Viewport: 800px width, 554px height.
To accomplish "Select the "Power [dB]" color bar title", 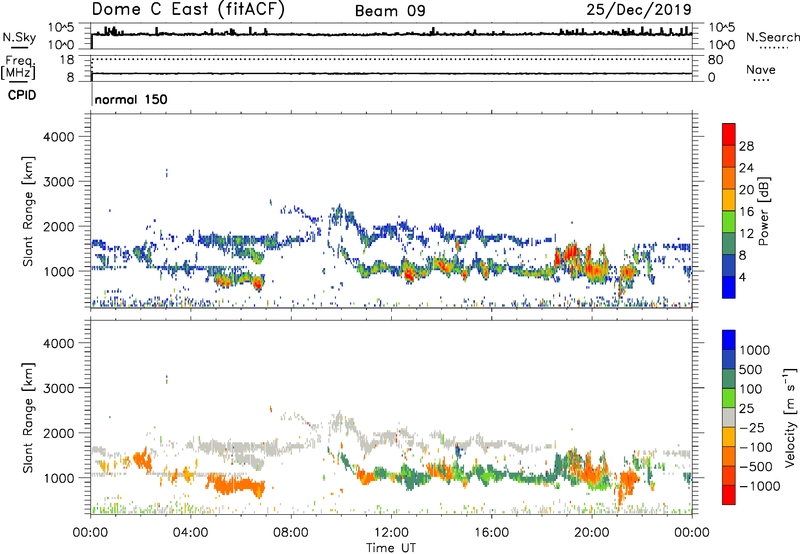I will click(x=763, y=211).
